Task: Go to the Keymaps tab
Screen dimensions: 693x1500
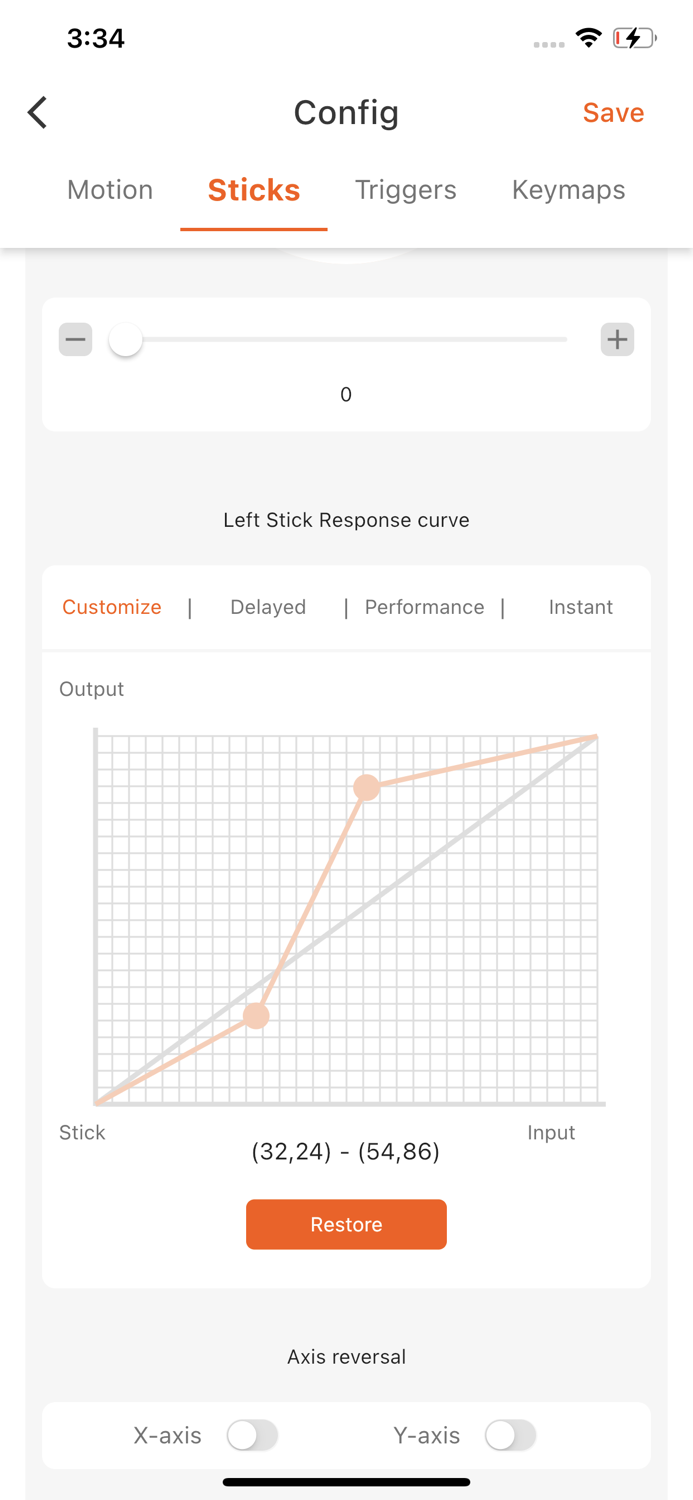Action: click(568, 190)
